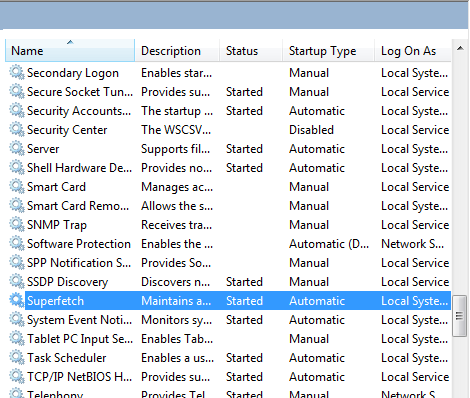Sort services by Name column header
Screen dimensions: 470x398
pyautogui.click(x=70, y=51)
